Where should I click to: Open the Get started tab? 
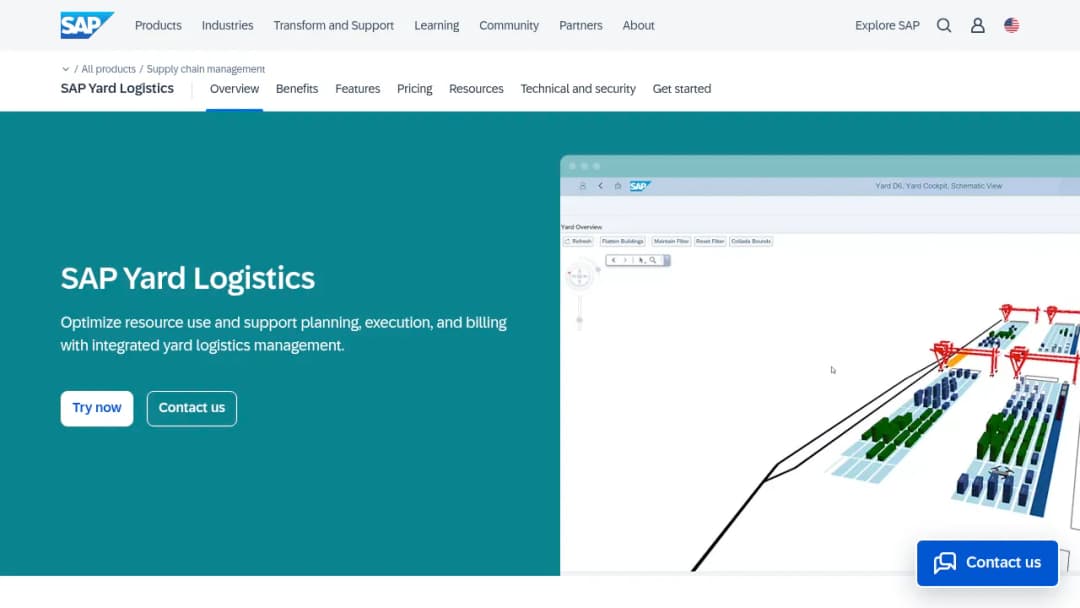(682, 89)
